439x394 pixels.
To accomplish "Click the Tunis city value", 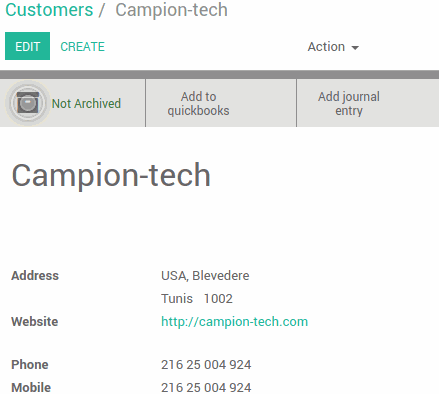I will 177,299.
